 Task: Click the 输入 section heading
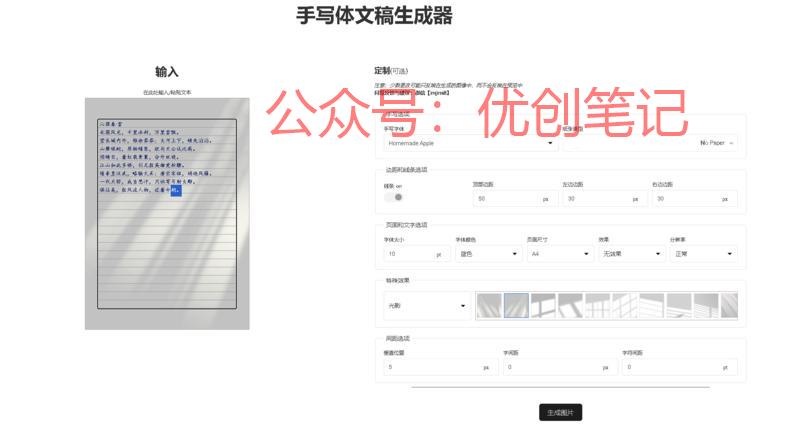click(x=167, y=71)
